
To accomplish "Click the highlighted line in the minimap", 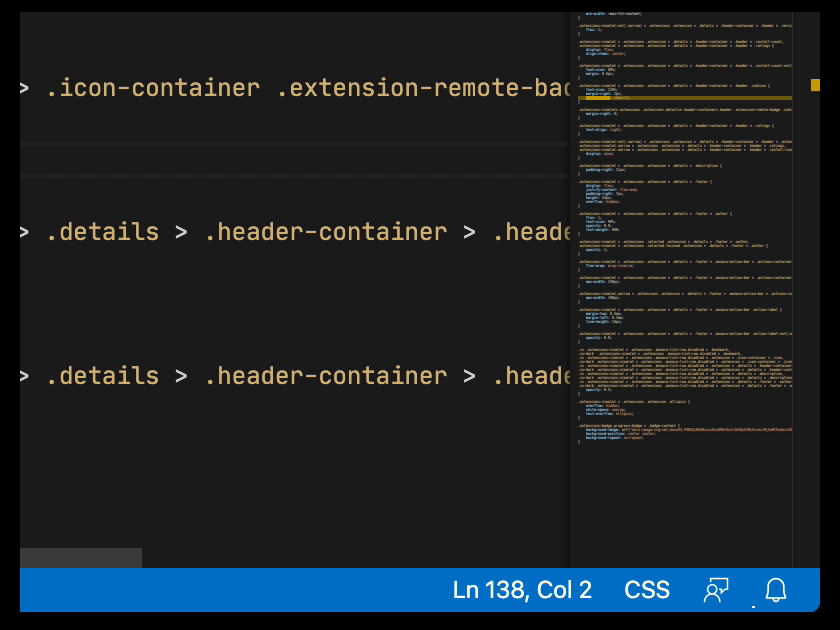I will pyautogui.click(x=686, y=98).
